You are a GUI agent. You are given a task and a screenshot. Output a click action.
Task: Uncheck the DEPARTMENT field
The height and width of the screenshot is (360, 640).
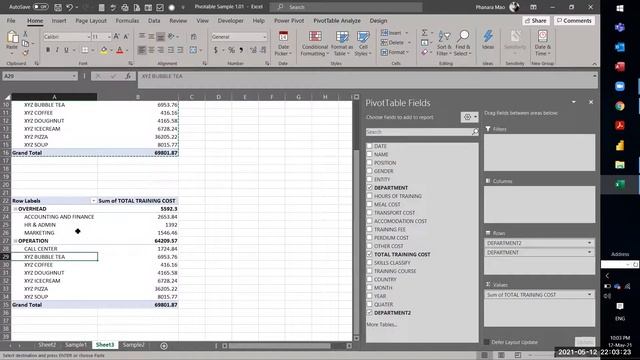point(369,187)
